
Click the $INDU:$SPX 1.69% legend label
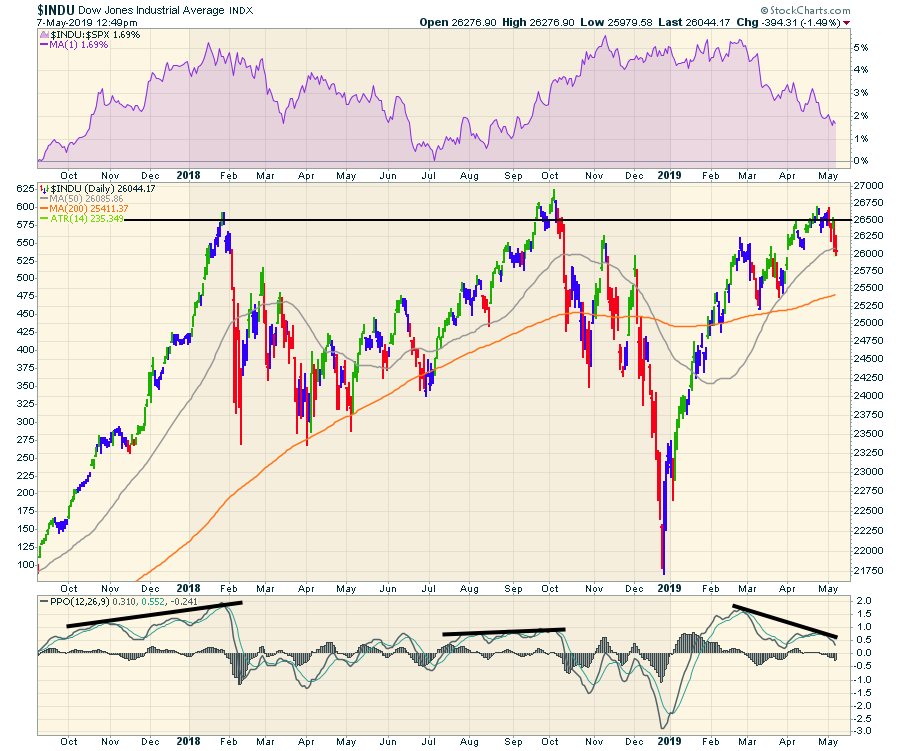click(95, 34)
